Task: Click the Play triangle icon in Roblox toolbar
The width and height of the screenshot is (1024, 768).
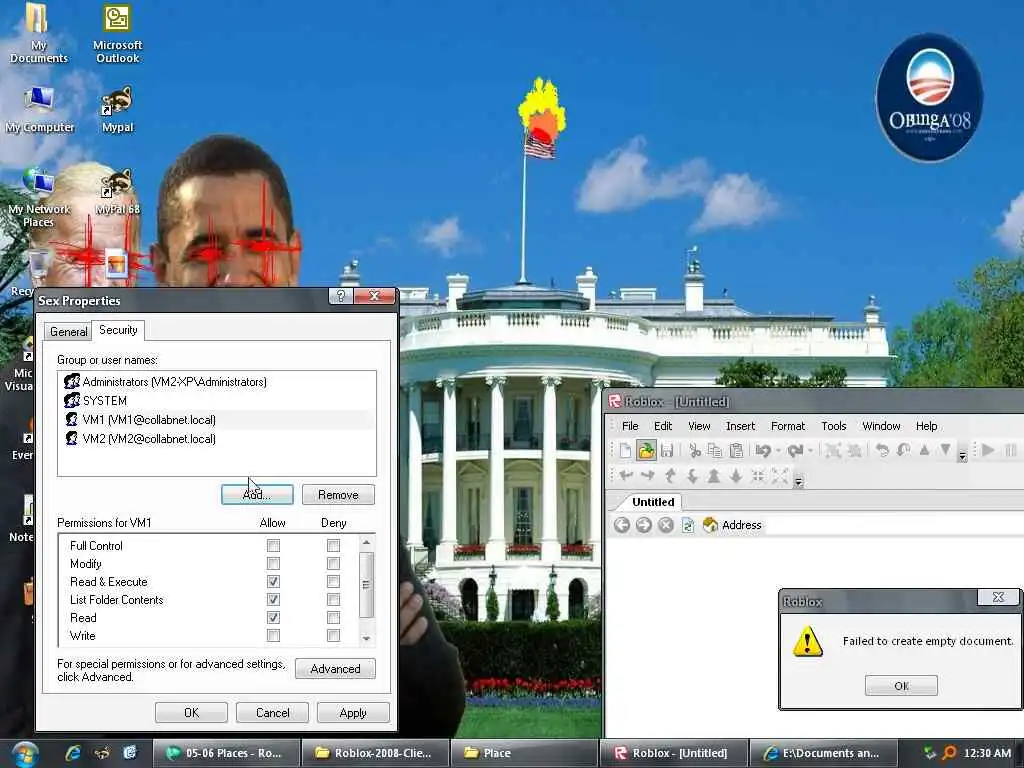Action: [x=988, y=450]
